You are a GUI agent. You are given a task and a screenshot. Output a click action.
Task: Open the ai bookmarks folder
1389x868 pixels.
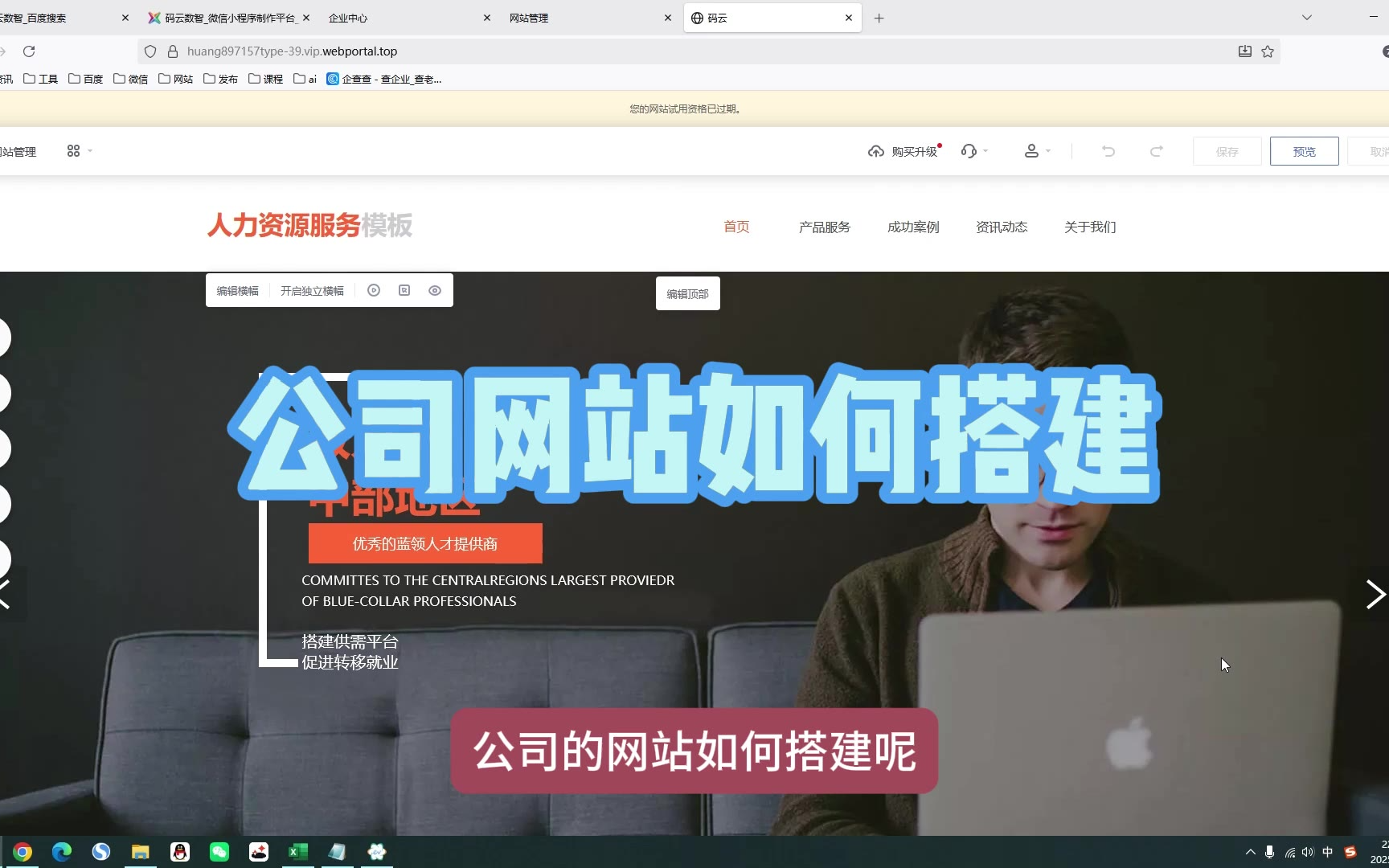305,79
